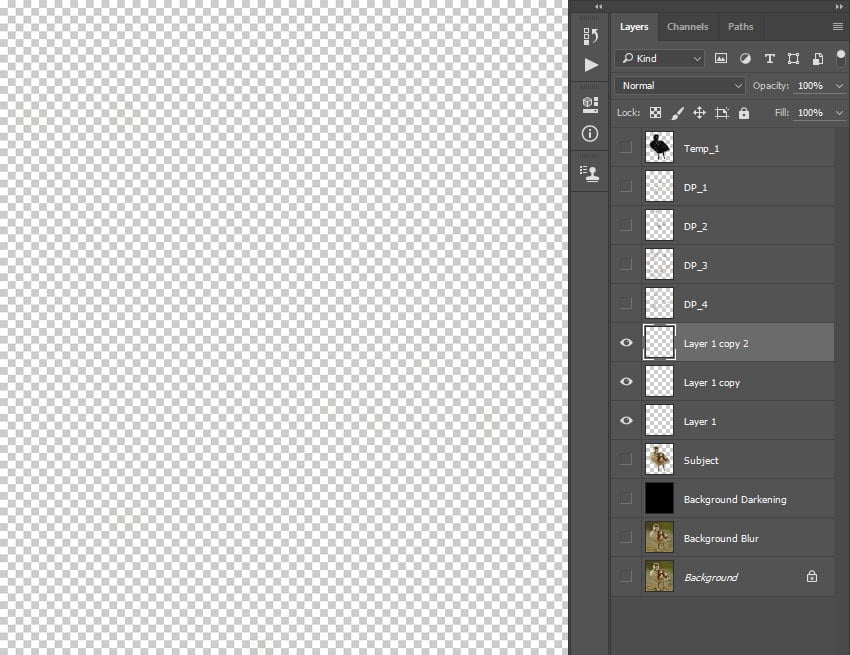Click the filter for pixel layers icon
This screenshot has width=850, height=655.
(x=722, y=58)
